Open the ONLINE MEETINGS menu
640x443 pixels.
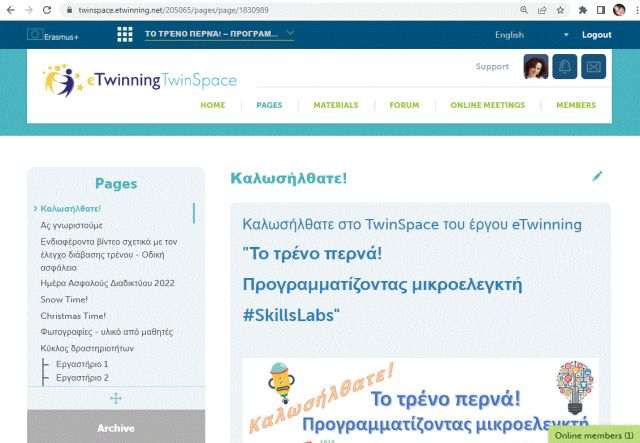tap(487, 105)
